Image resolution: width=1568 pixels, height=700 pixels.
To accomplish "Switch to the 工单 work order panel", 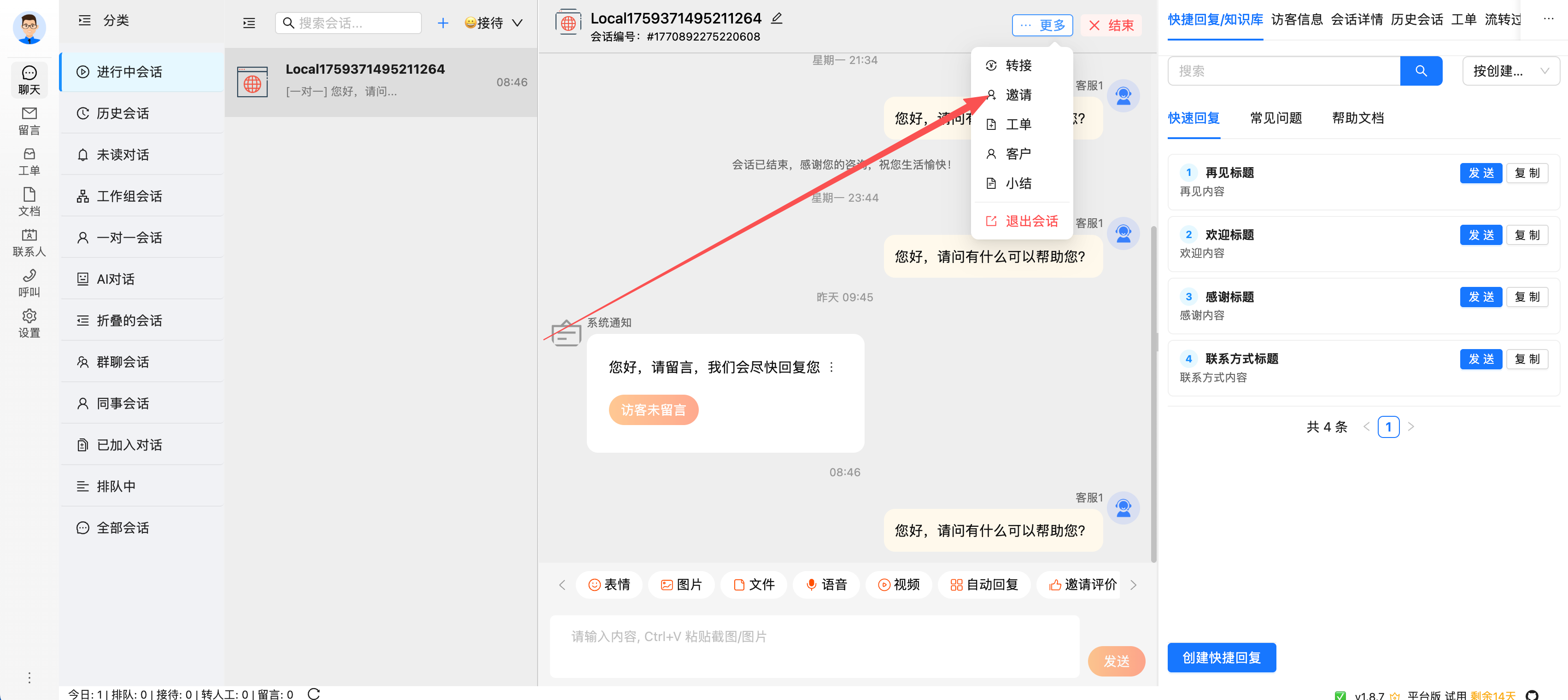I will (29, 161).
